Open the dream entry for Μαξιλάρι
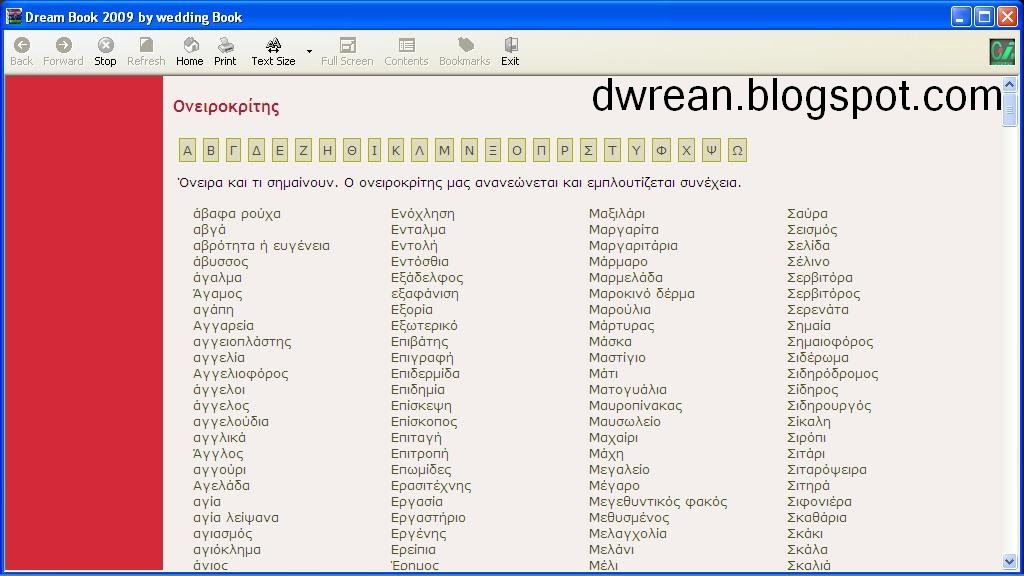Image resolution: width=1024 pixels, height=576 pixels. [x=617, y=213]
